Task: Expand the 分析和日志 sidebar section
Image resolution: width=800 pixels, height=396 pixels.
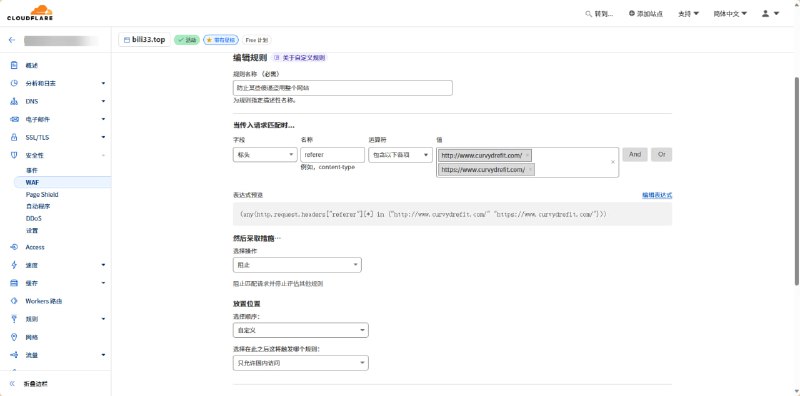Action: coord(103,83)
